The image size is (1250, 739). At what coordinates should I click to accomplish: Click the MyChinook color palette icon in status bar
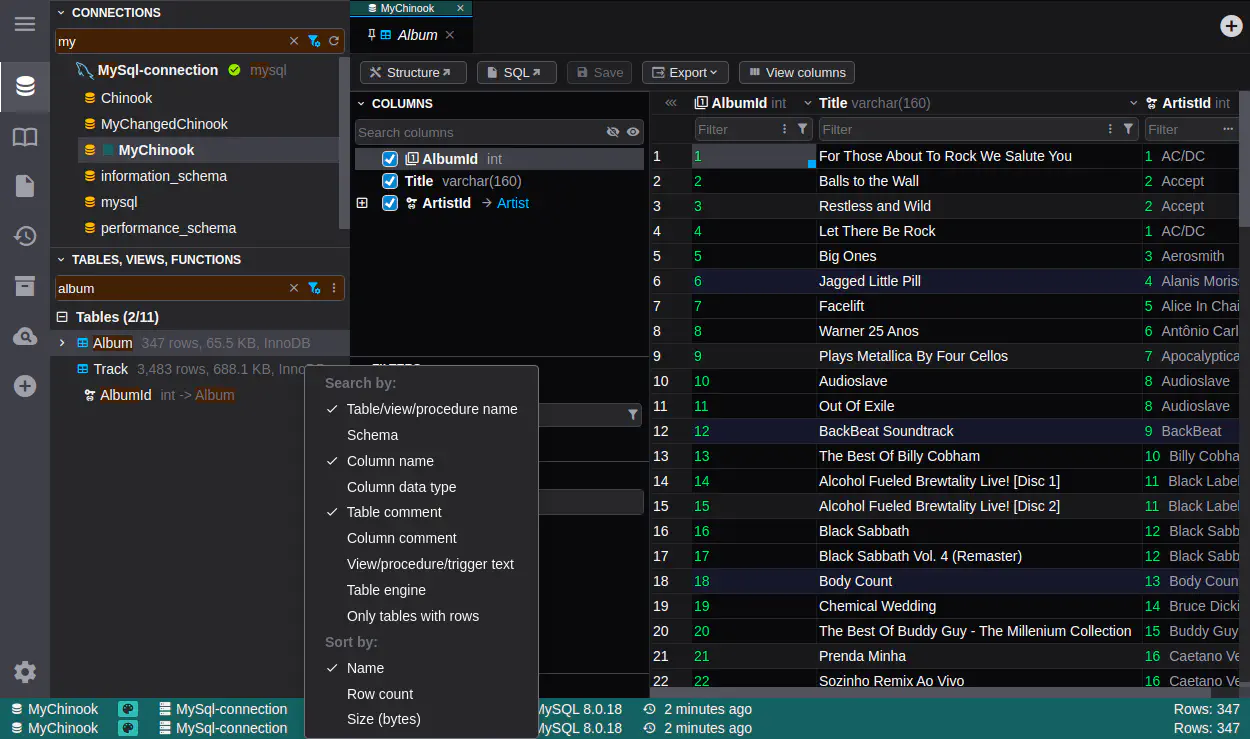point(128,709)
